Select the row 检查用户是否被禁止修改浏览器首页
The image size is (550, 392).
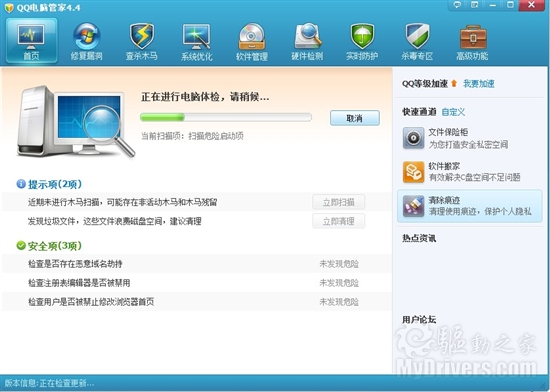coord(196,302)
